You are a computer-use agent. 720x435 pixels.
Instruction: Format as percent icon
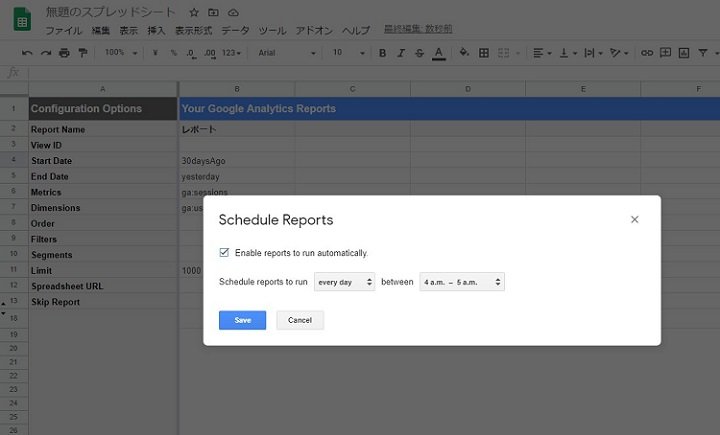[174, 53]
